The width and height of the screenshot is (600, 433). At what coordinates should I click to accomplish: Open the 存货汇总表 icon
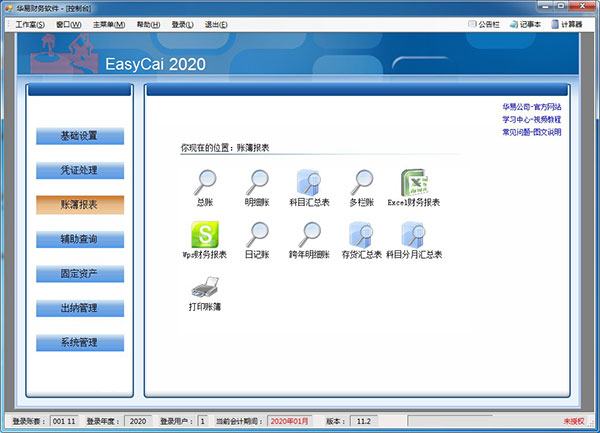pyautogui.click(x=361, y=235)
